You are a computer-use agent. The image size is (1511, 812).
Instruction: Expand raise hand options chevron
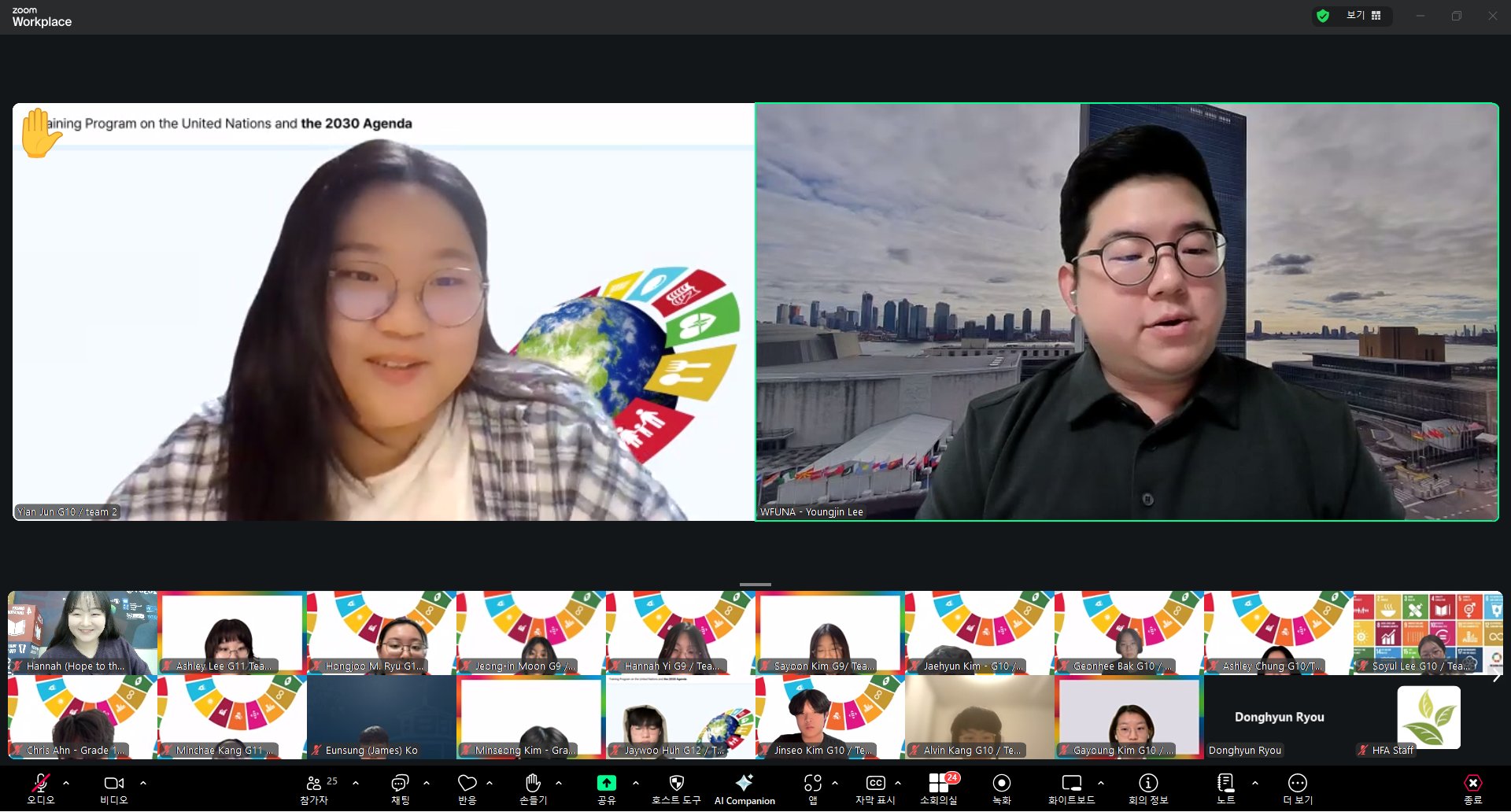coord(559,783)
